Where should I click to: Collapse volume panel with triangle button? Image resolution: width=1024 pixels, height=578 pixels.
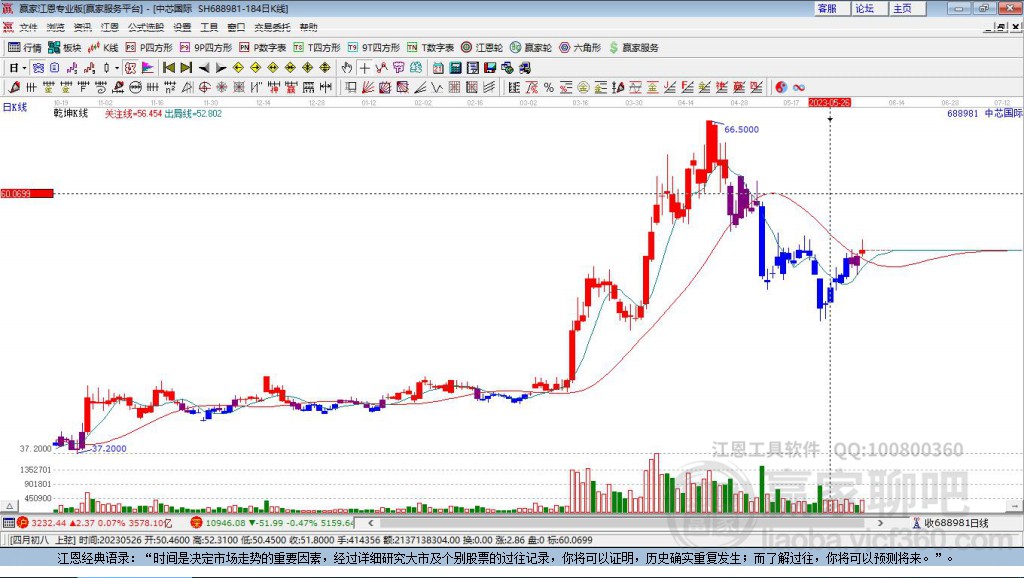tap(10, 506)
